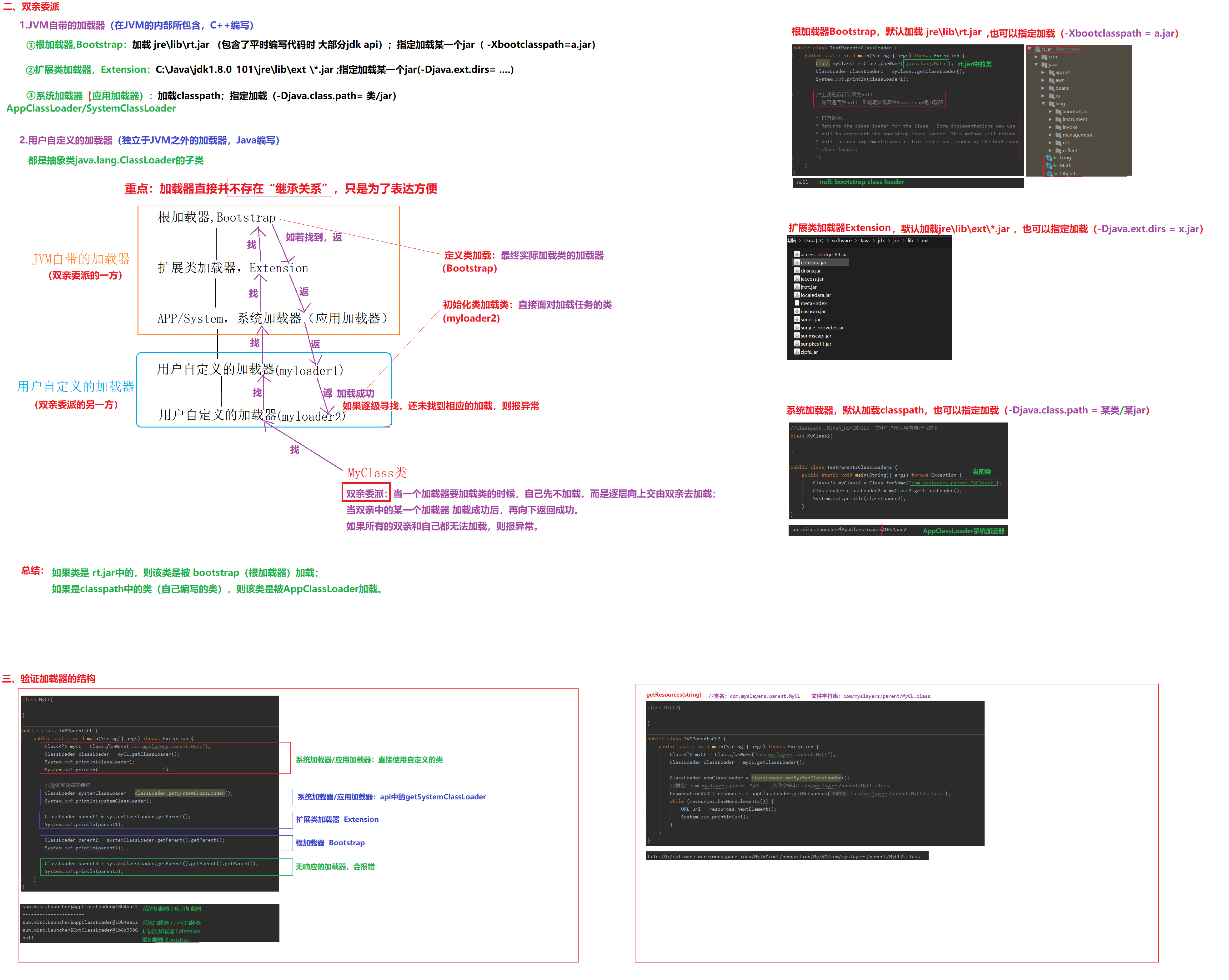
Task: Select the sunjce_provider.jar file
Action: (821, 327)
